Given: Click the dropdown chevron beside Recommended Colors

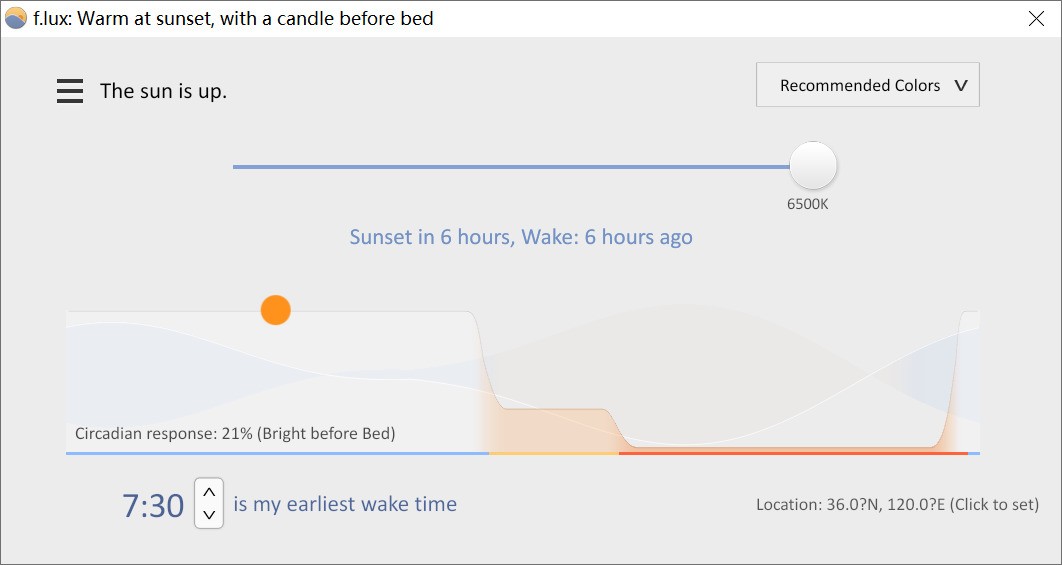Looking at the screenshot, I should click(x=960, y=86).
